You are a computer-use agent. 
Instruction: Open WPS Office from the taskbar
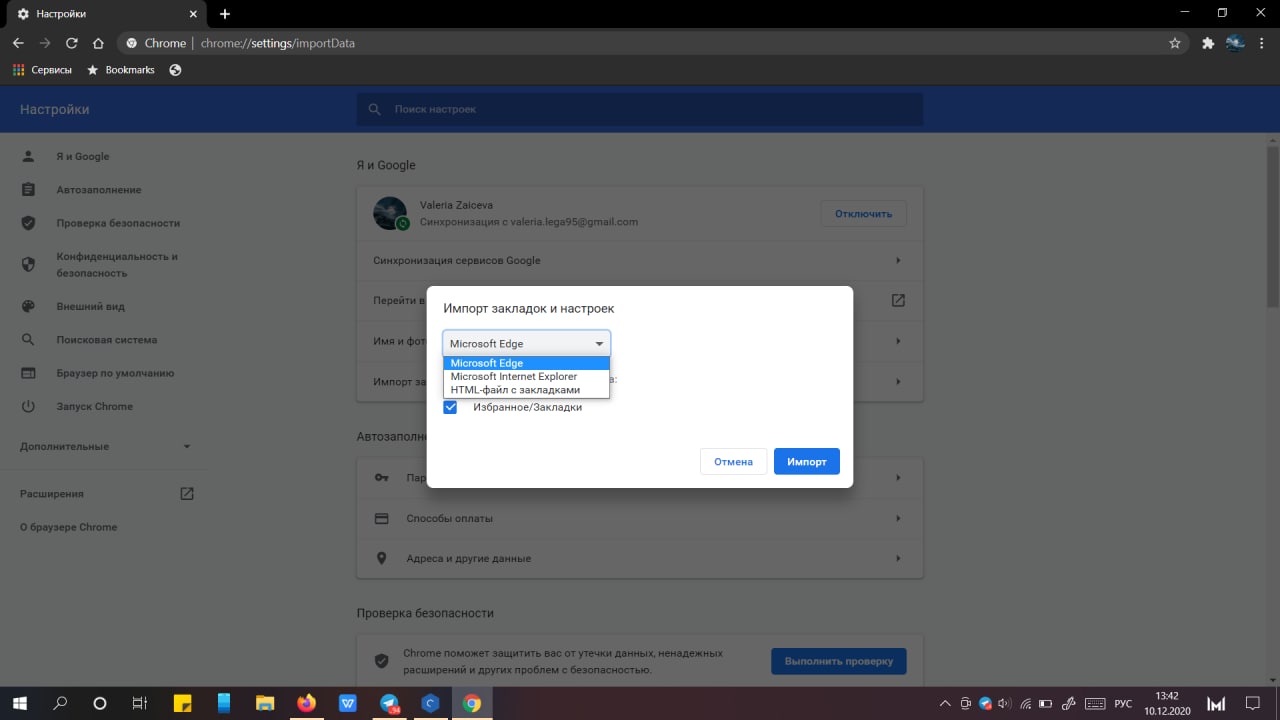coord(348,703)
